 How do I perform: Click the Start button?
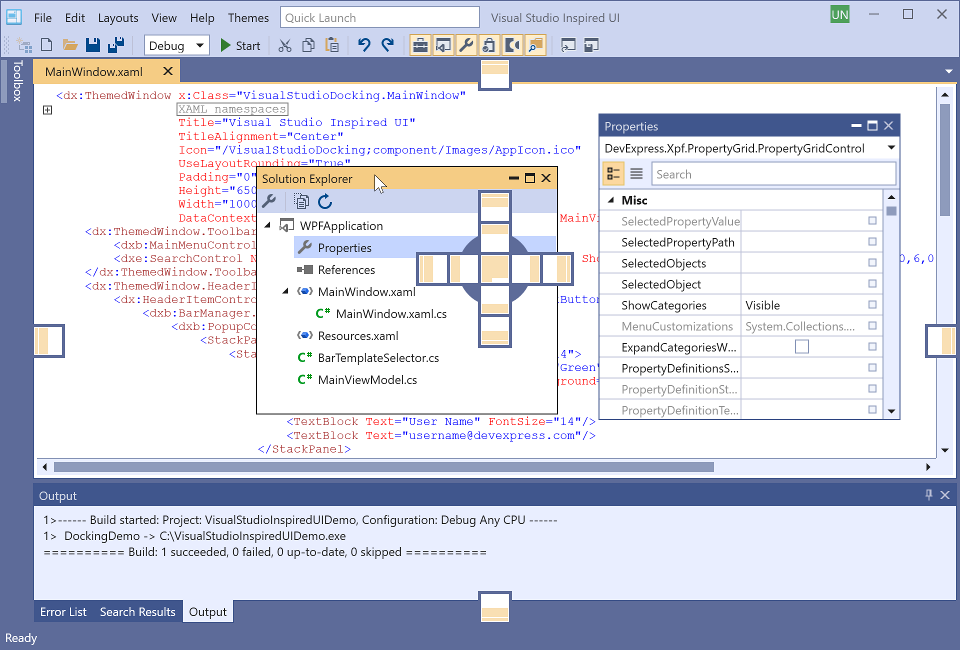tap(240, 45)
